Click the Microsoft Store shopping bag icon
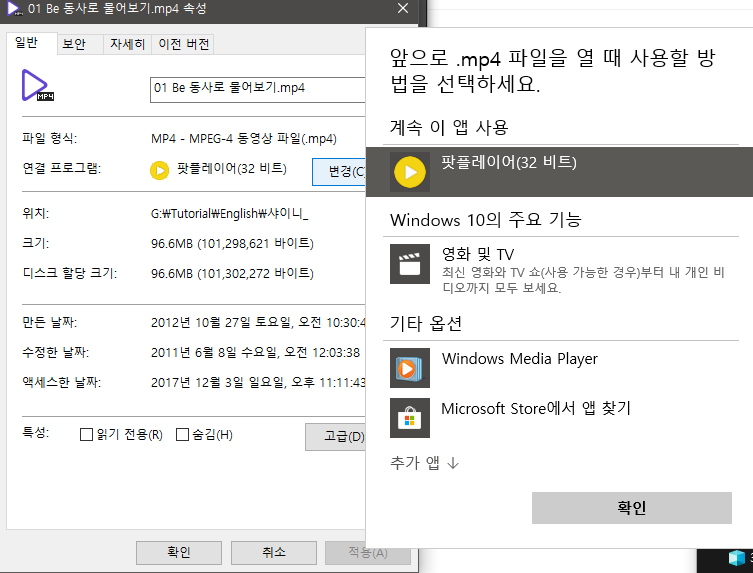This screenshot has height=573, width=753. click(x=410, y=418)
